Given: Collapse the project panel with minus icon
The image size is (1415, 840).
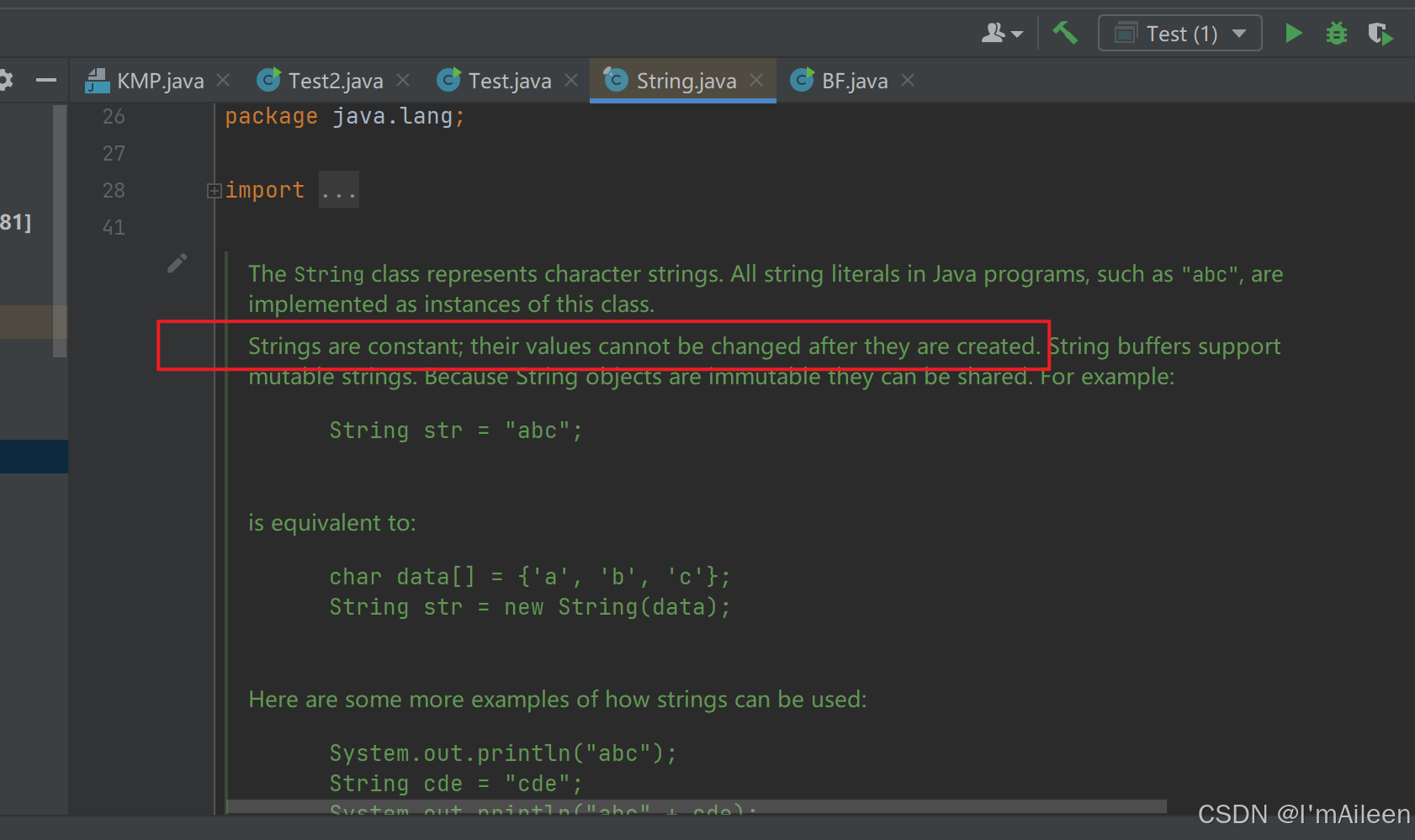Looking at the screenshot, I should 46,81.
